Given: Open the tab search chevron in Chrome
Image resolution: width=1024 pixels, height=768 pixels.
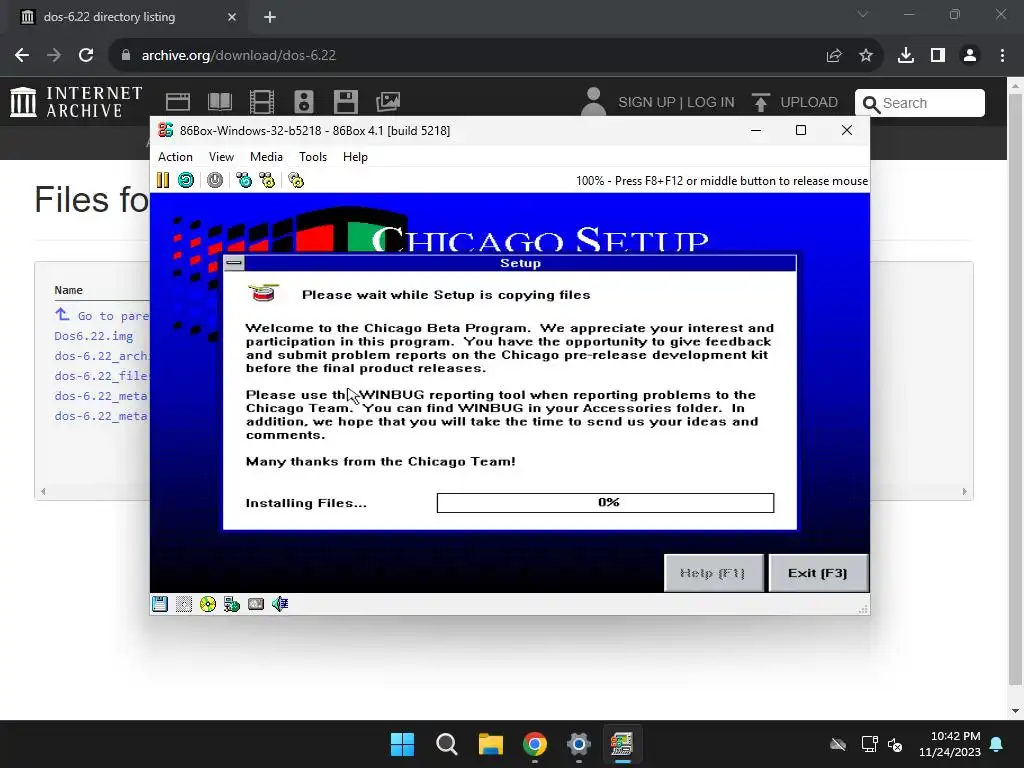Looking at the screenshot, I should (863, 14).
